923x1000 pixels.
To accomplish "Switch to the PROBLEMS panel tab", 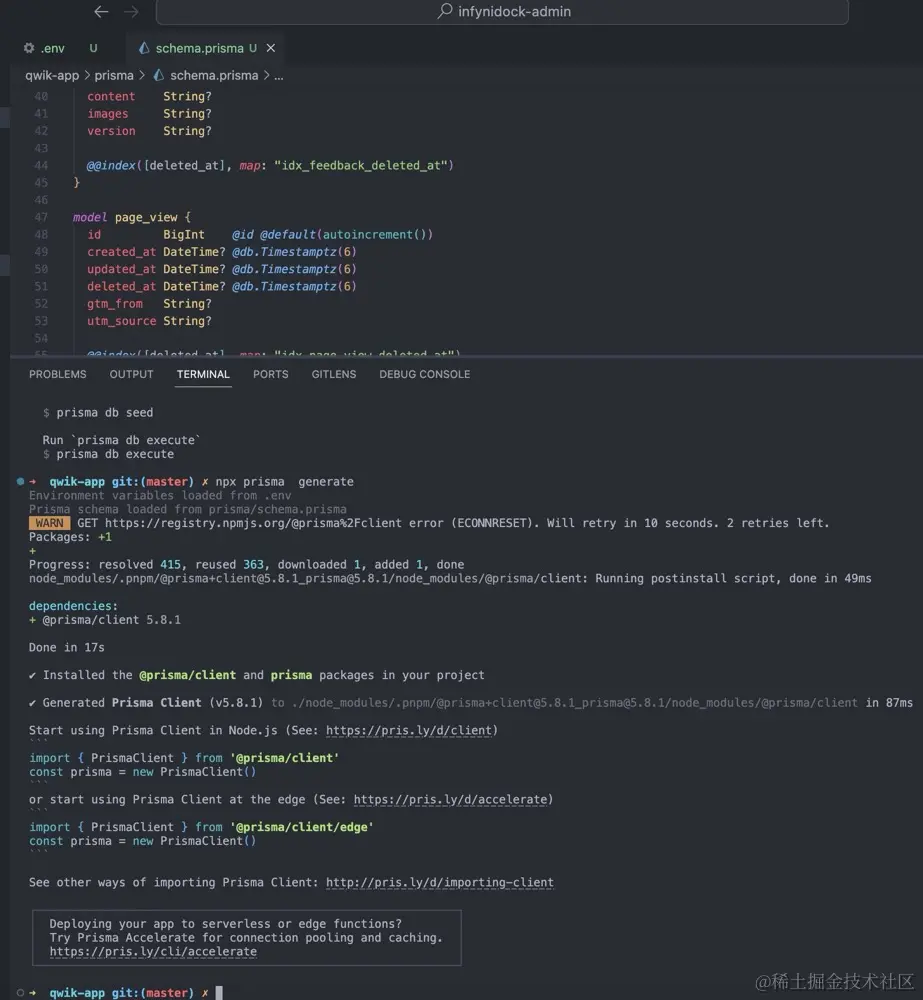I will point(58,374).
